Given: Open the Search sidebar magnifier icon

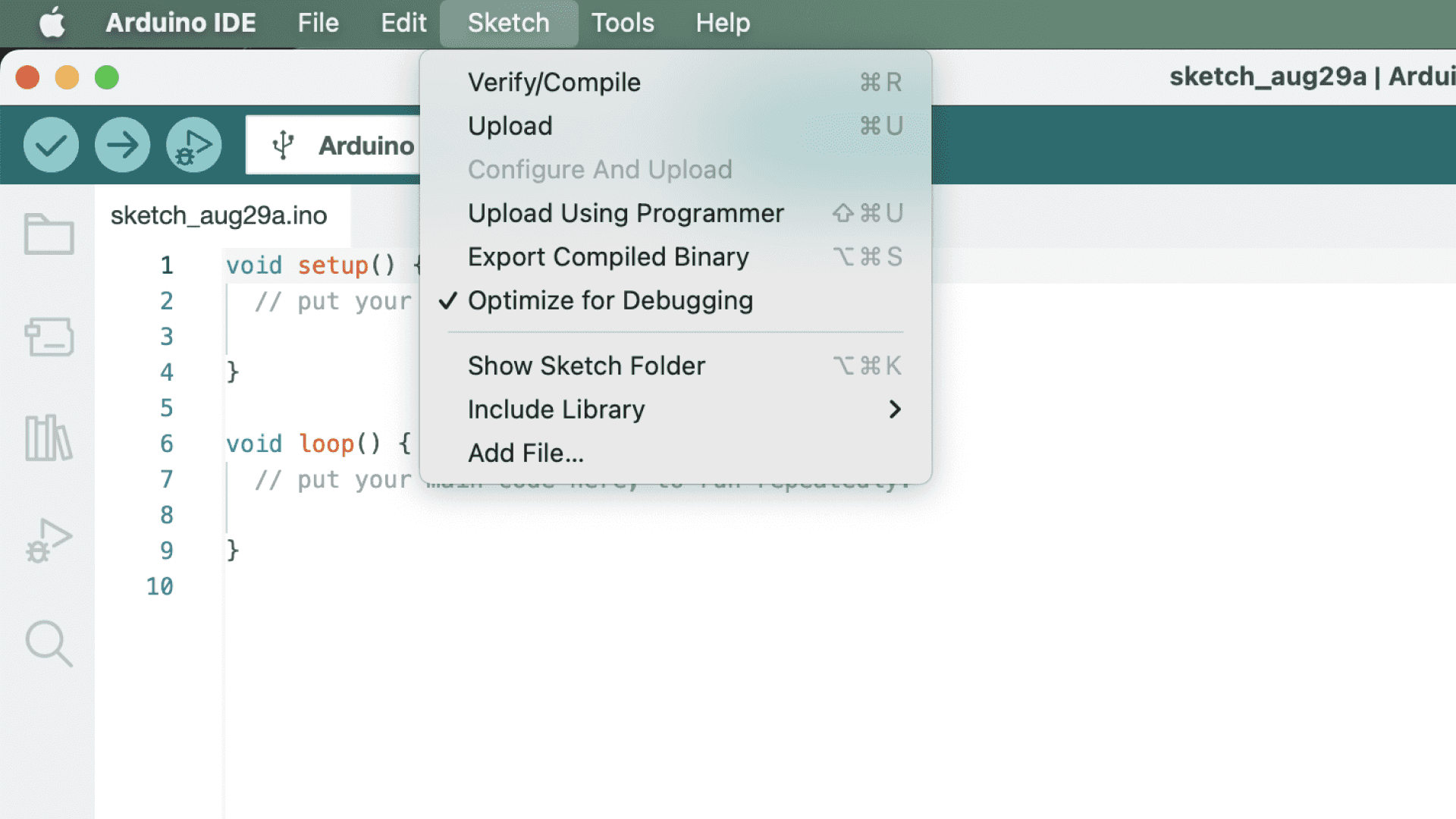Looking at the screenshot, I should pos(49,643).
